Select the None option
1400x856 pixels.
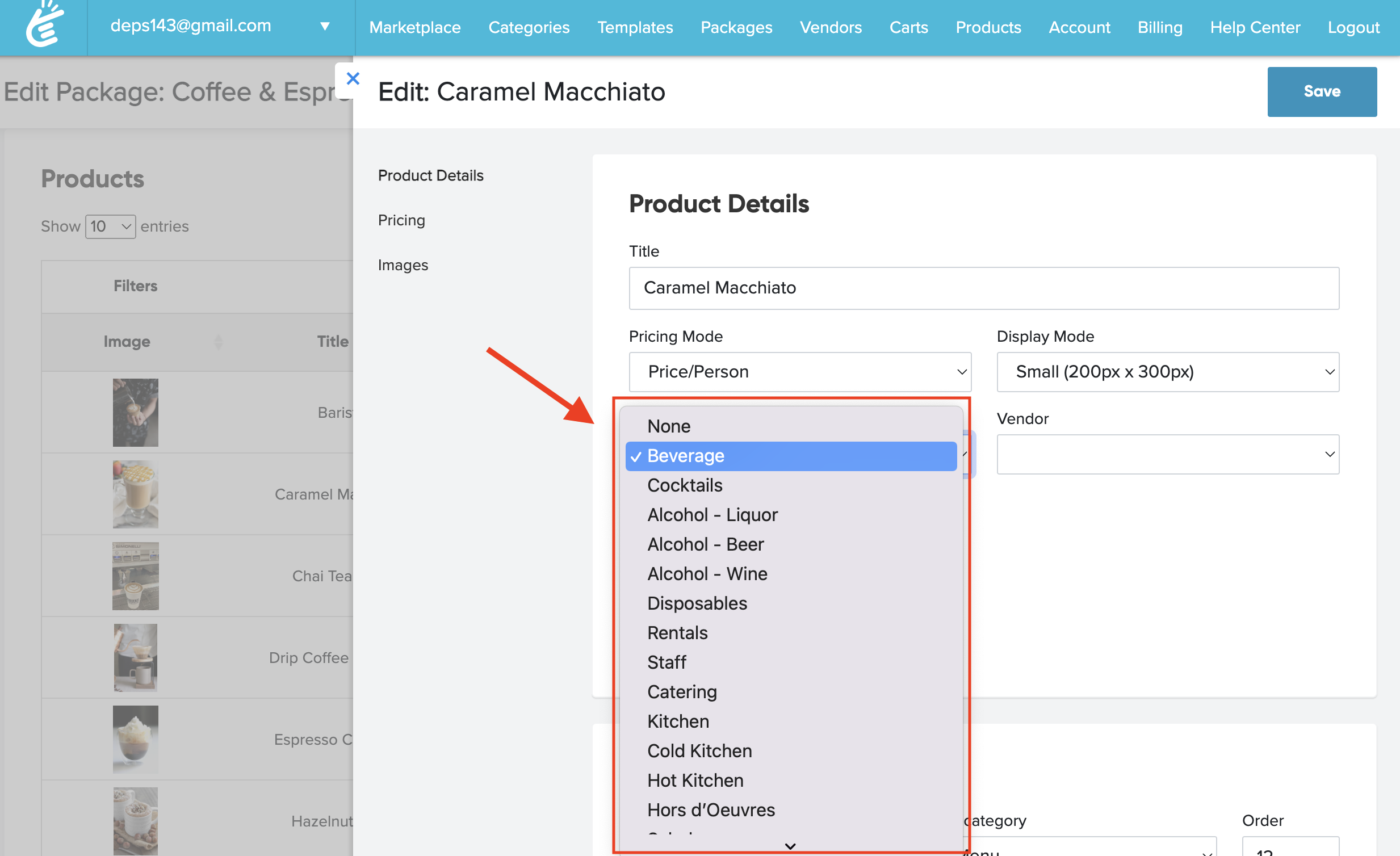click(669, 426)
